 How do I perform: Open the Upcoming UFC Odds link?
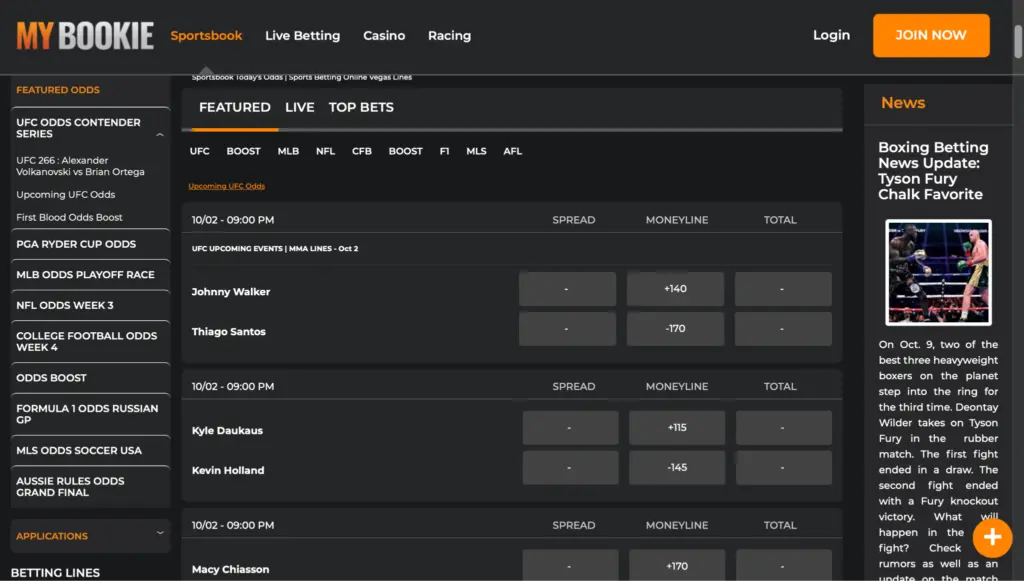[x=226, y=186]
